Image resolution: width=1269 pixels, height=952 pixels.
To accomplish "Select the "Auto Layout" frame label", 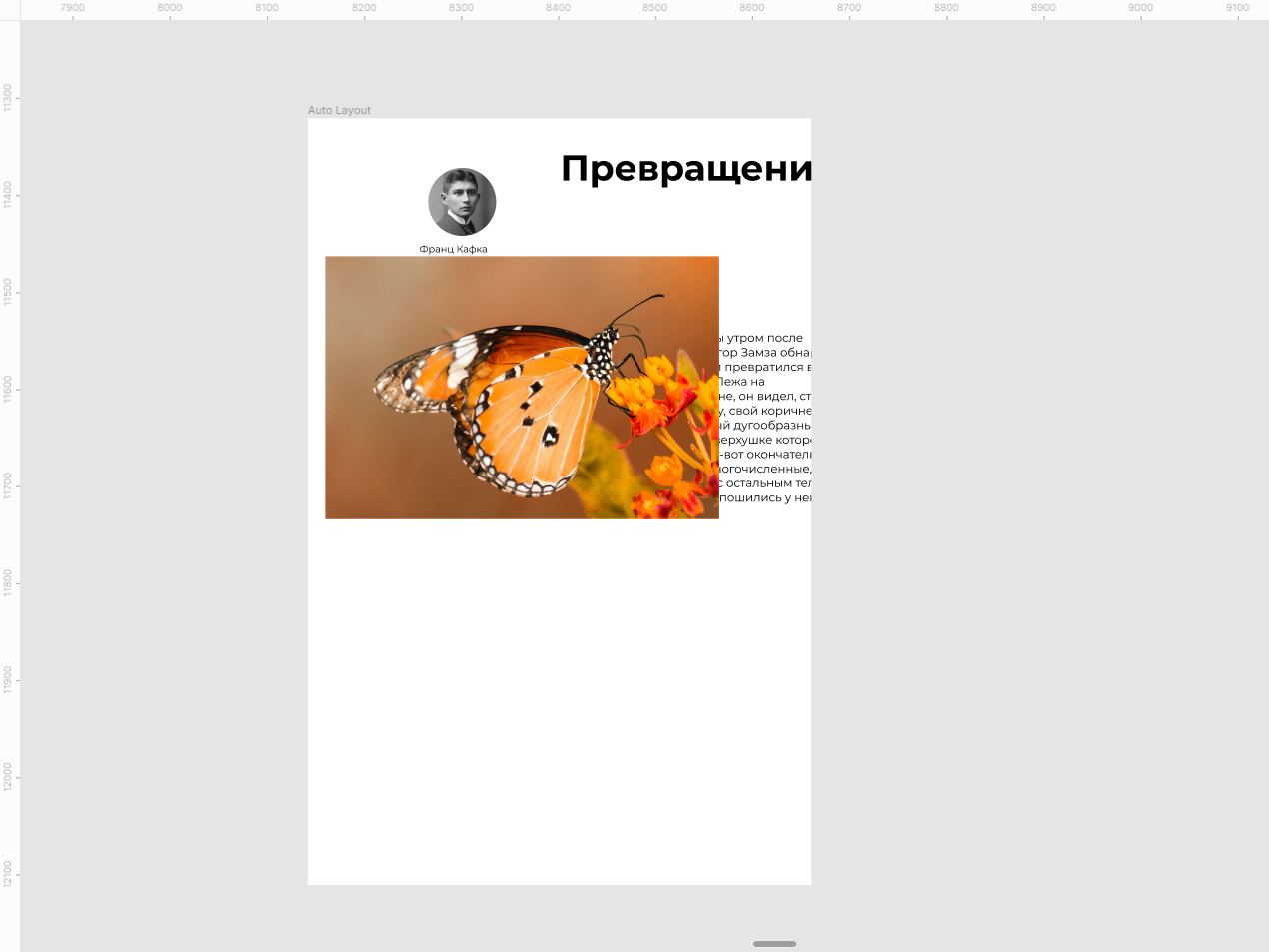I will (x=339, y=110).
